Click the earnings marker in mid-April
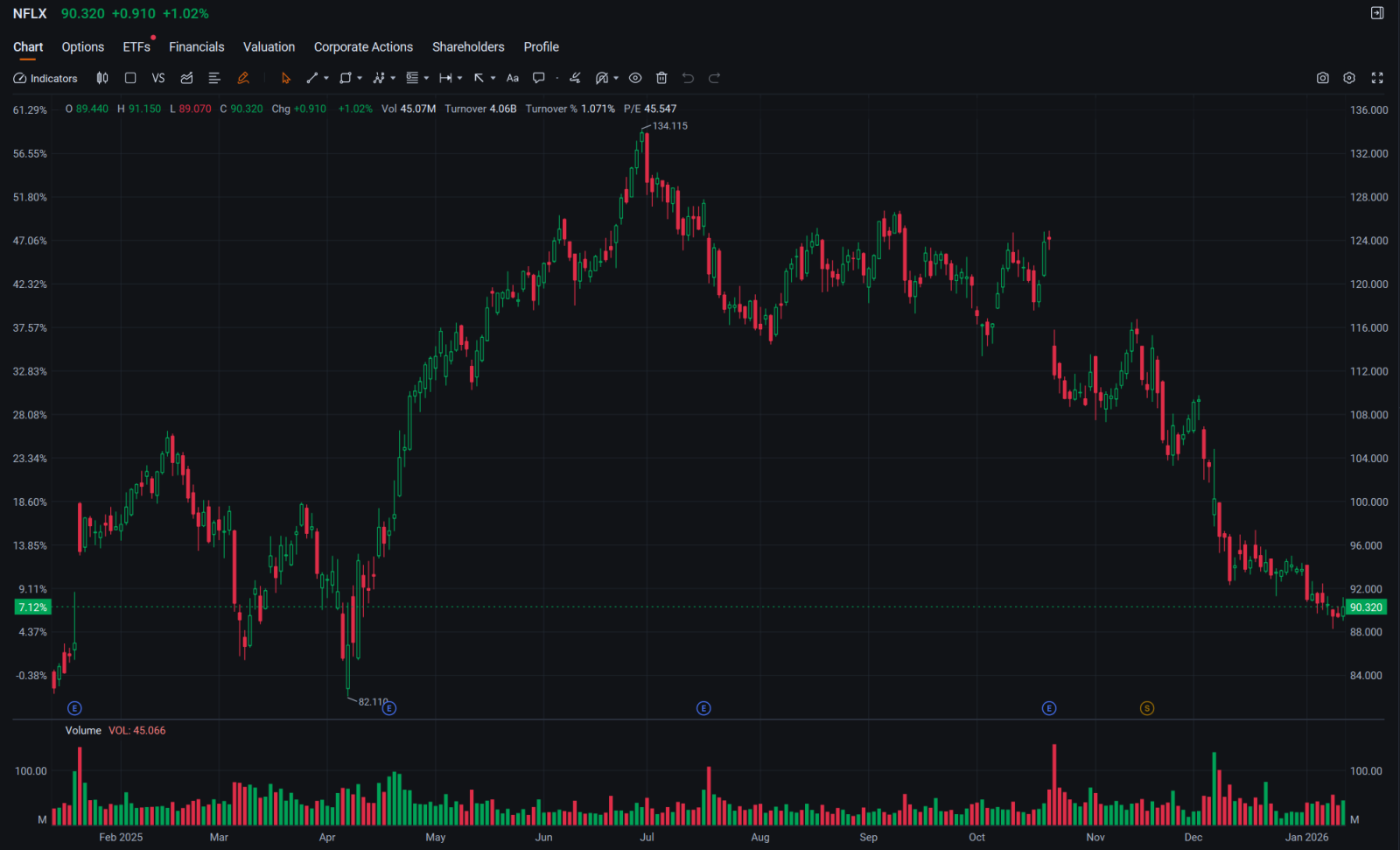 (x=389, y=708)
